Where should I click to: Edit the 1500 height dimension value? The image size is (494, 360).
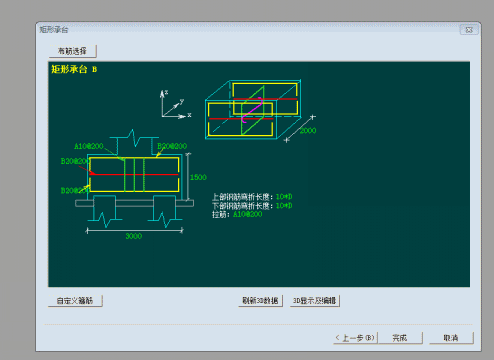click(198, 177)
